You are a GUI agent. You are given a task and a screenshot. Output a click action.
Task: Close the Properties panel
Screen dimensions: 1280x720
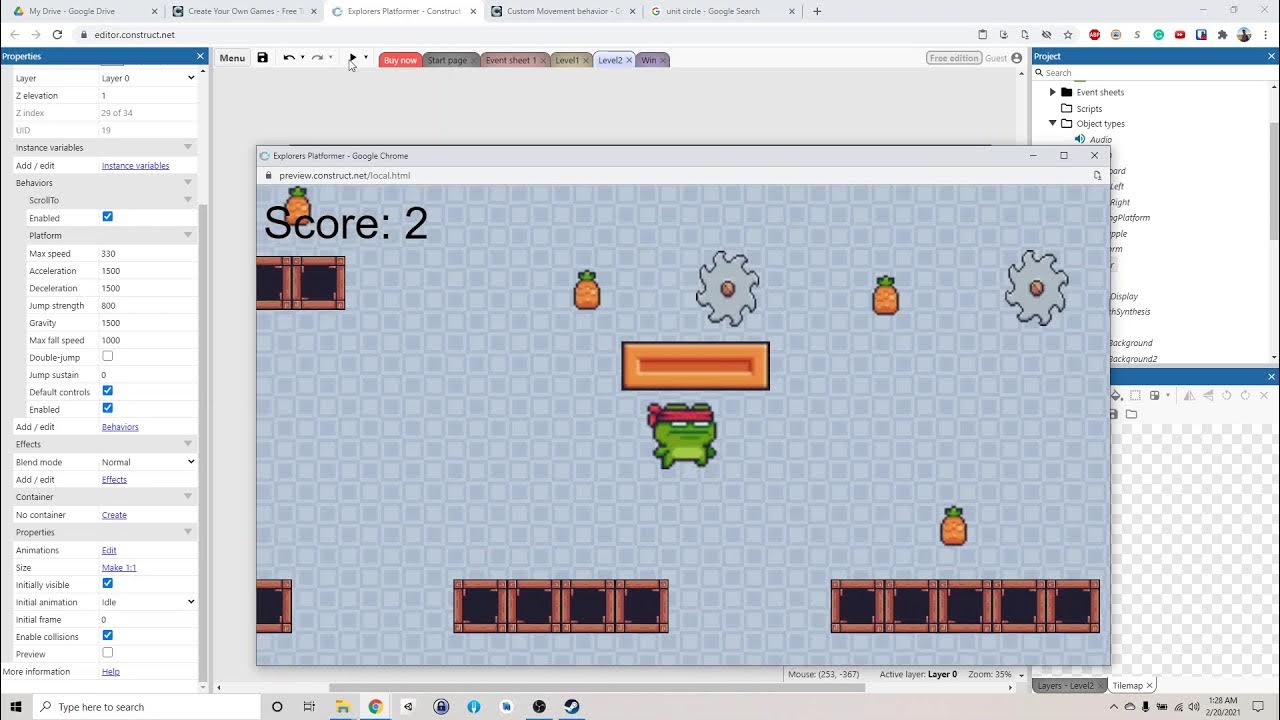(x=200, y=56)
